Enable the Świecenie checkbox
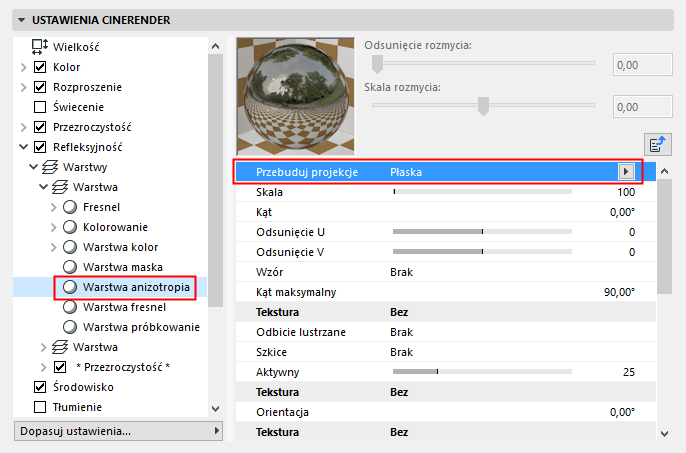This screenshot has height=453, width=686. click(41, 107)
